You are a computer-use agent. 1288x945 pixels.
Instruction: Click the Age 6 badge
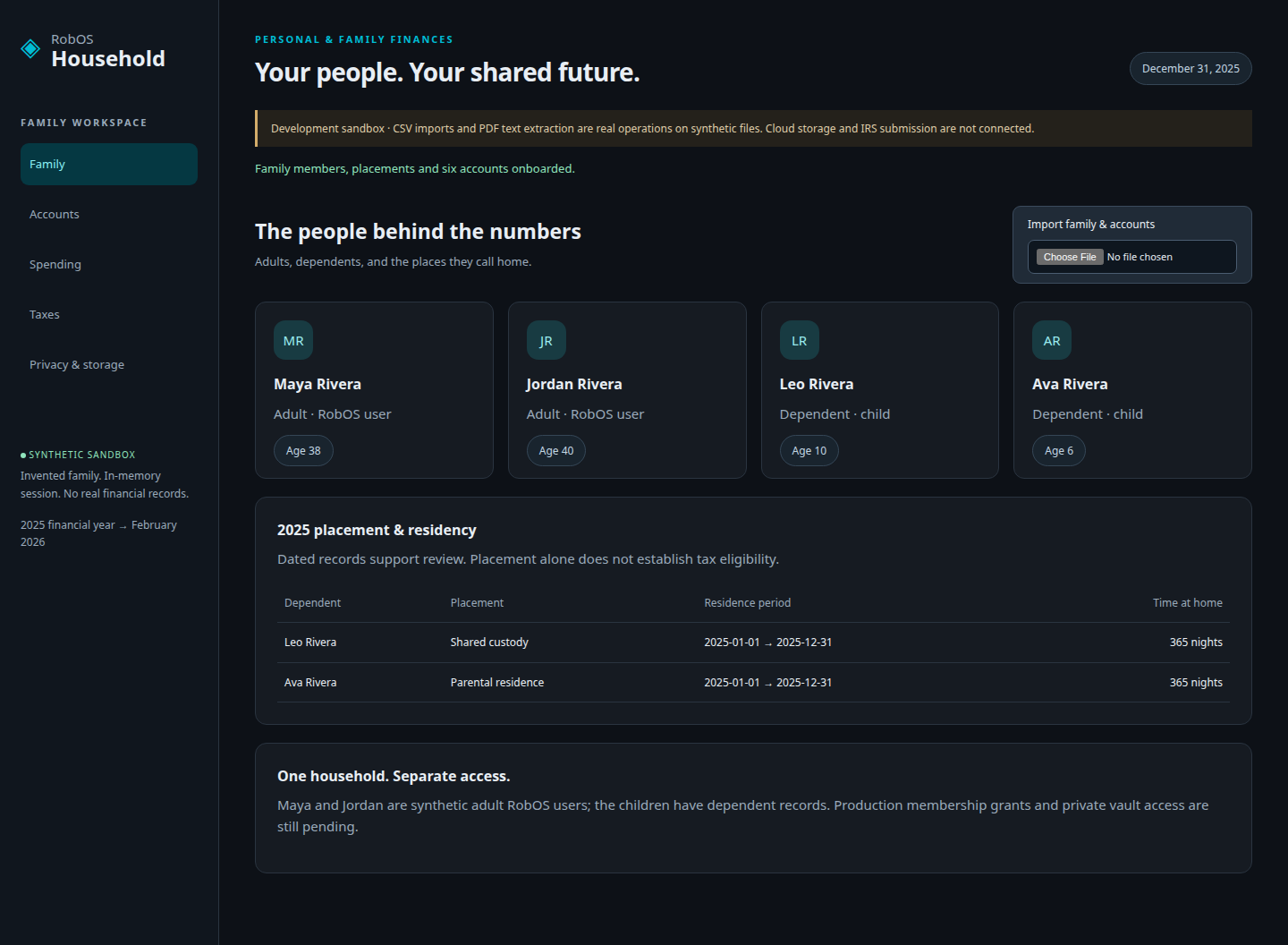(1059, 451)
